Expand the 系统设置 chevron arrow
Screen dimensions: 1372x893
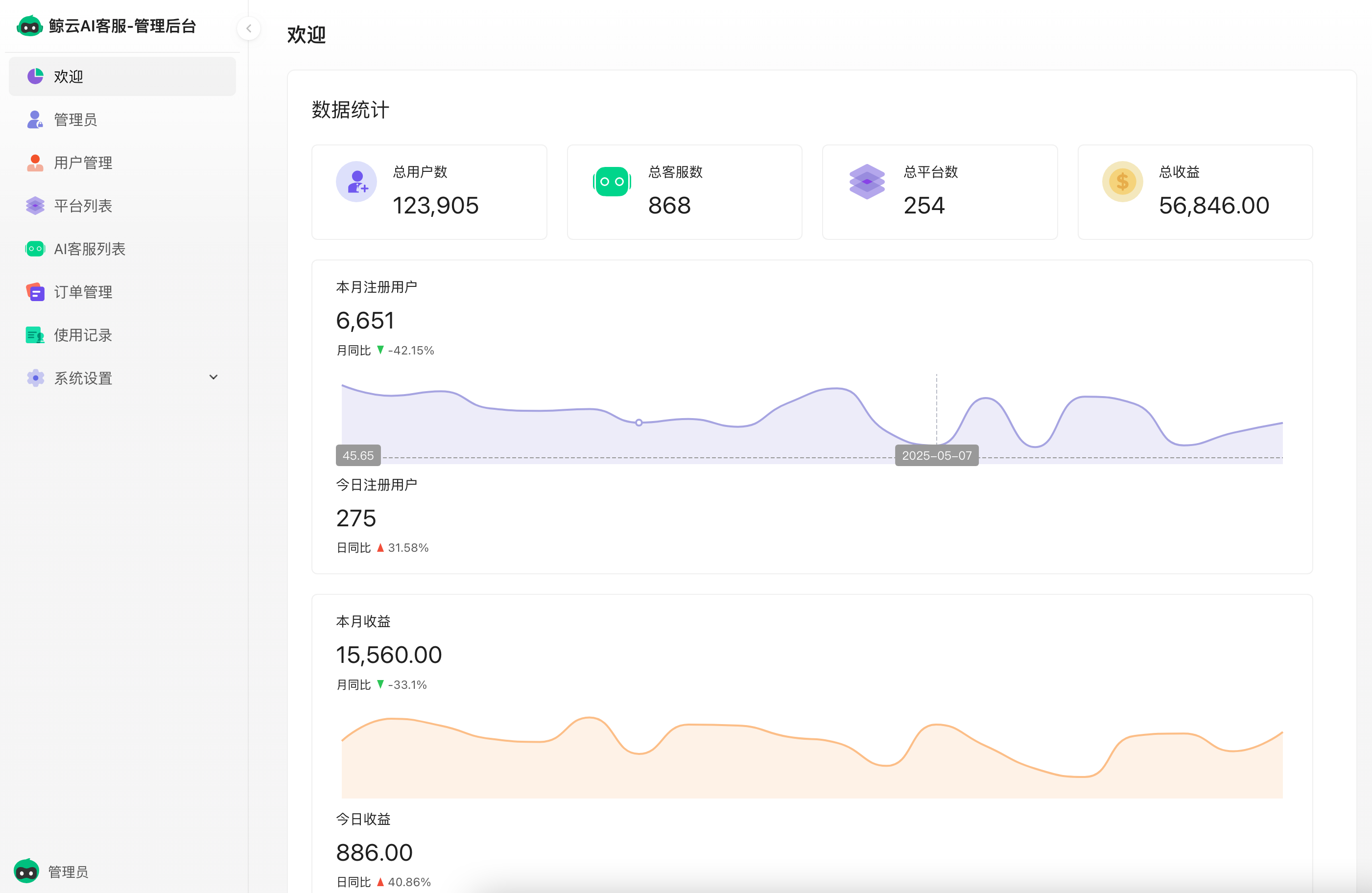(213, 377)
